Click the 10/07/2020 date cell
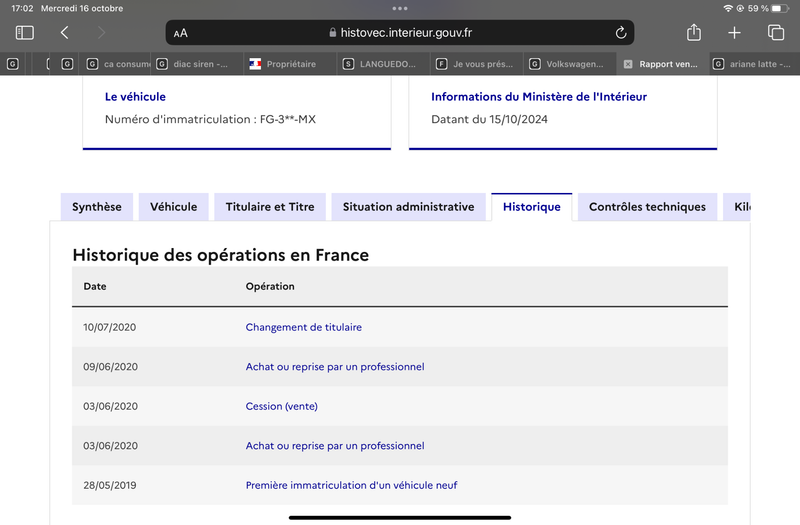This screenshot has width=800, height=525. (110, 327)
